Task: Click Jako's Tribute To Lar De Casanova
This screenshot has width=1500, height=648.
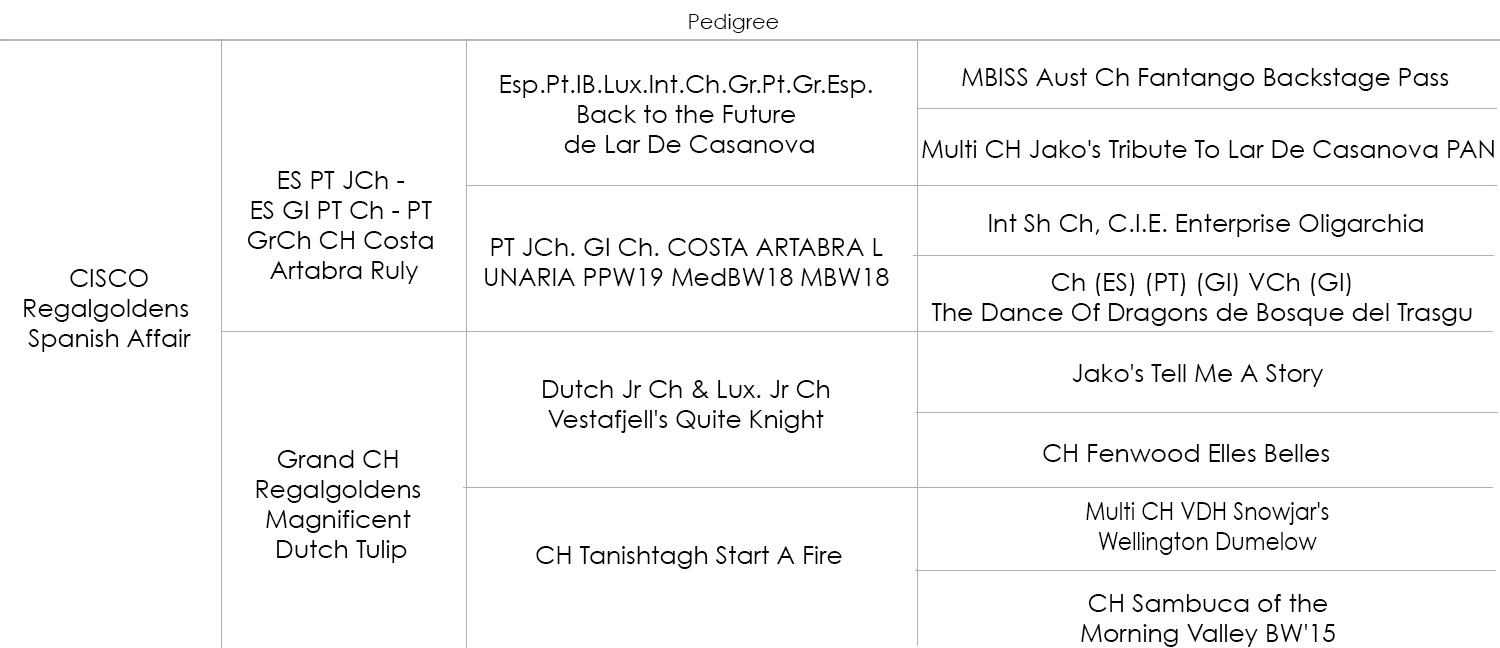Action: (x=1207, y=150)
